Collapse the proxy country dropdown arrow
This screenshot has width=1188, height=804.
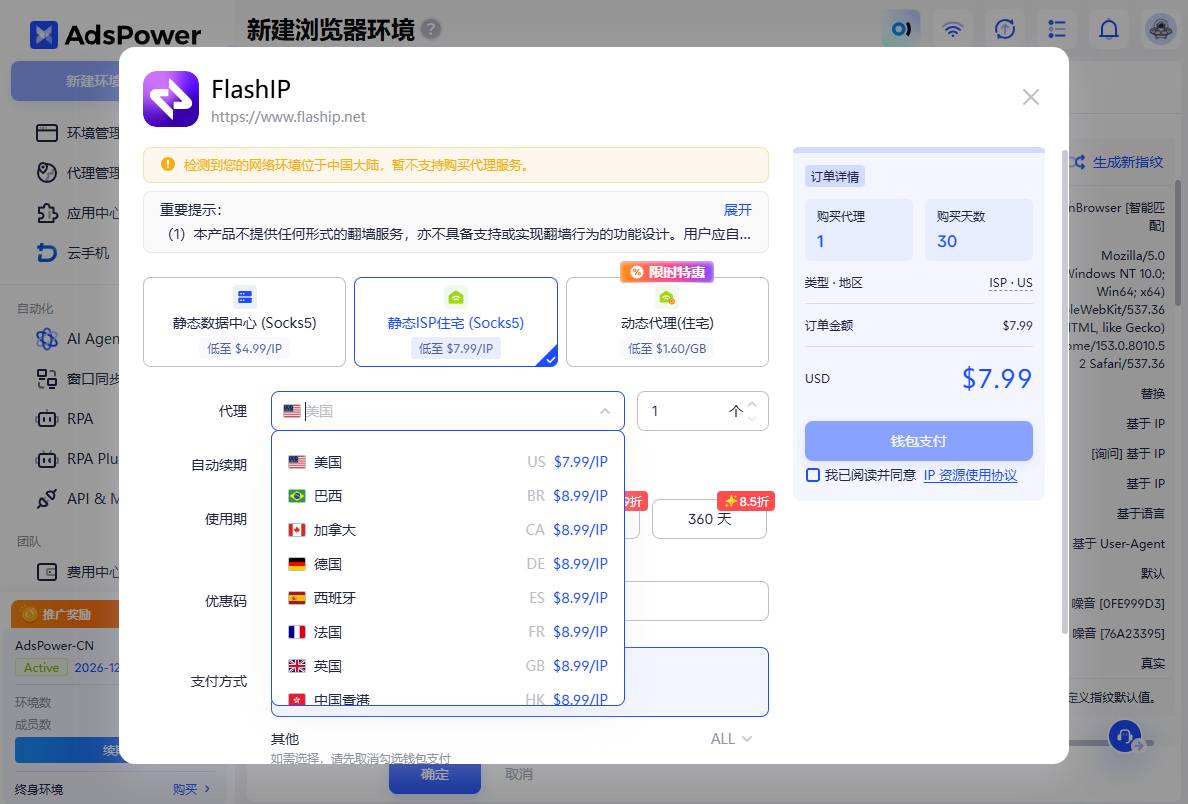(x=605, y=411)
